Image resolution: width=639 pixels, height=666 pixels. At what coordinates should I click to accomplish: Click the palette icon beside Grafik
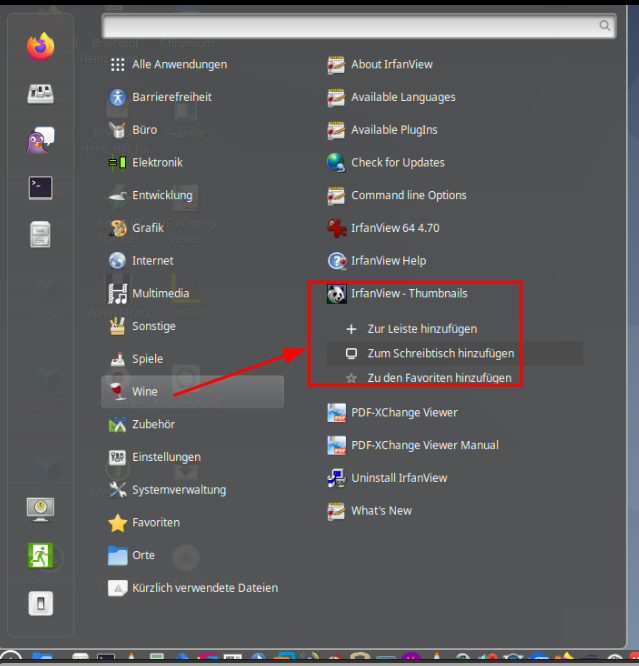tap(118, 228)
